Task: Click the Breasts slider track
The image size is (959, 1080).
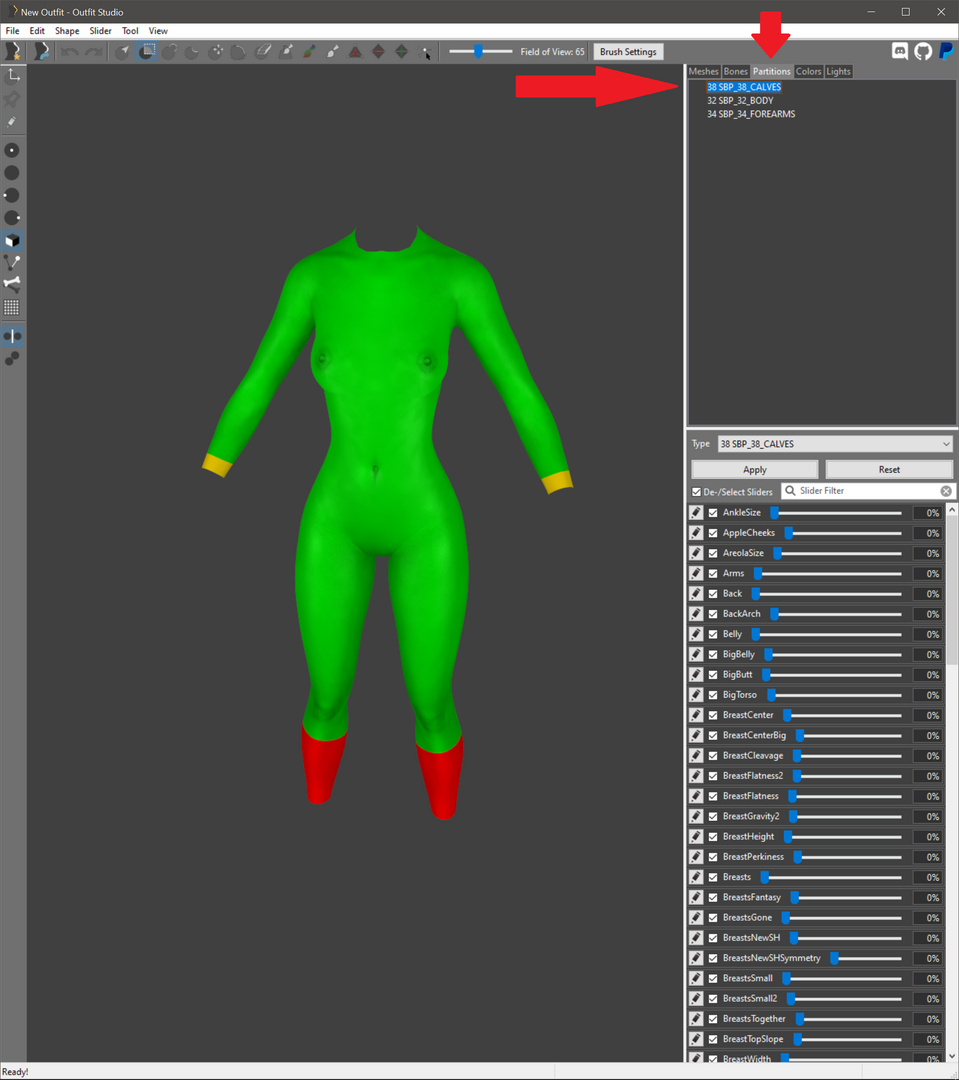Action: [x=832, y=877]
